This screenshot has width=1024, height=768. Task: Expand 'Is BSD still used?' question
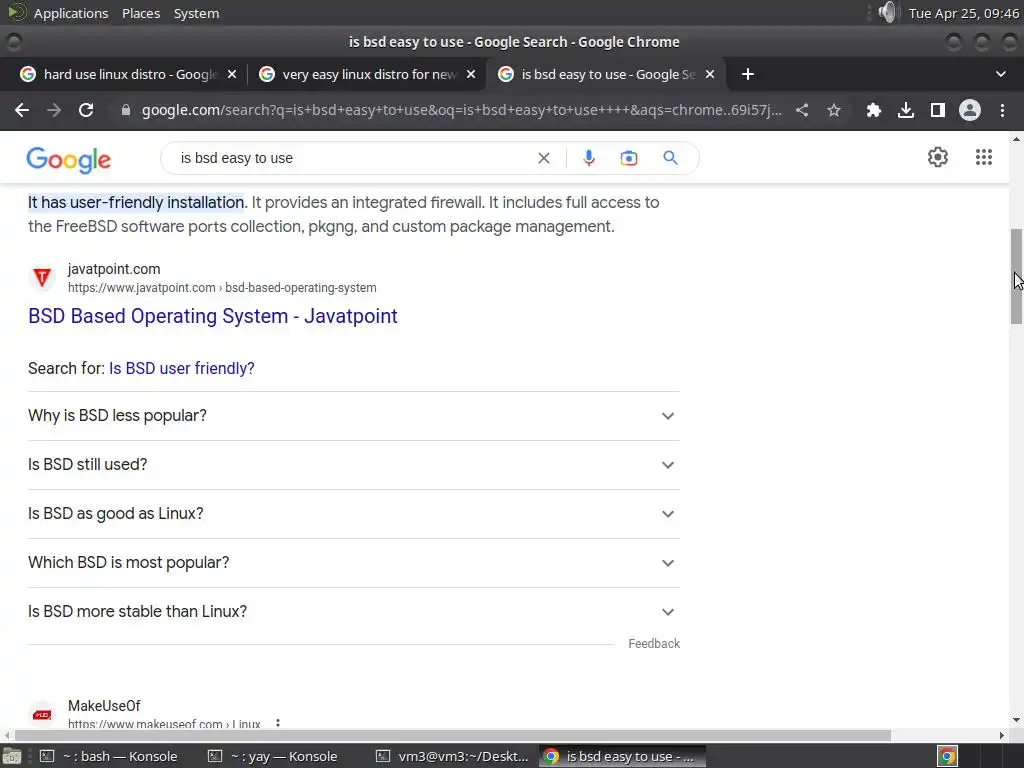354,465
